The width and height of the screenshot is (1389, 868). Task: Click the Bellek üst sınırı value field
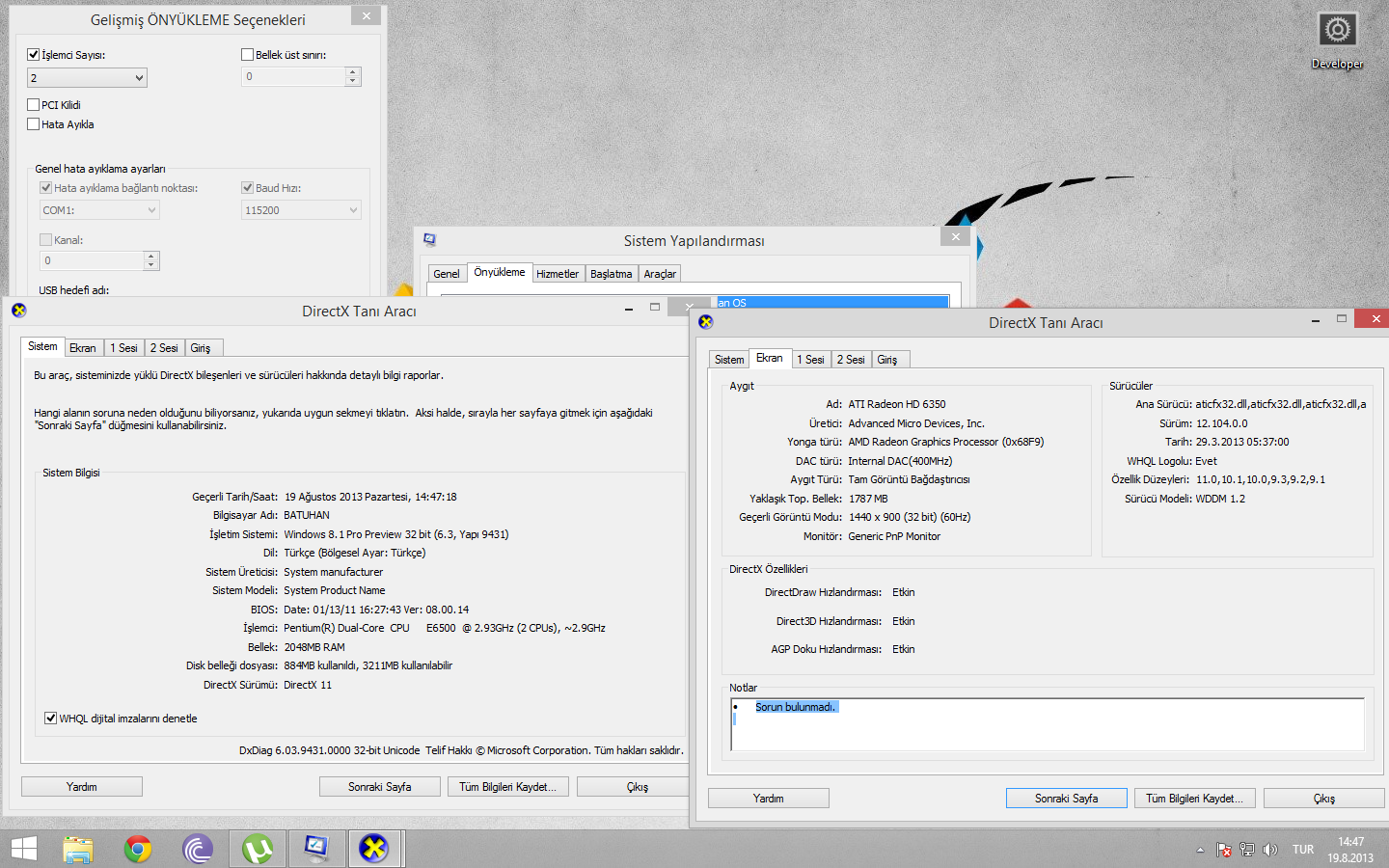click(x=293, y=76)
